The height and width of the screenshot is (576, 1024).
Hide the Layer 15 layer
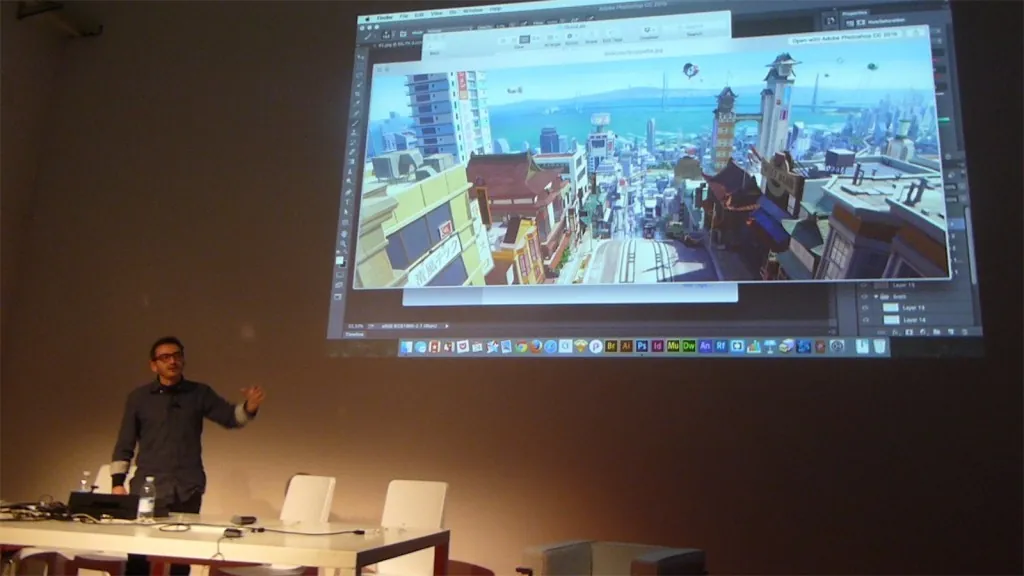(862, 284)
